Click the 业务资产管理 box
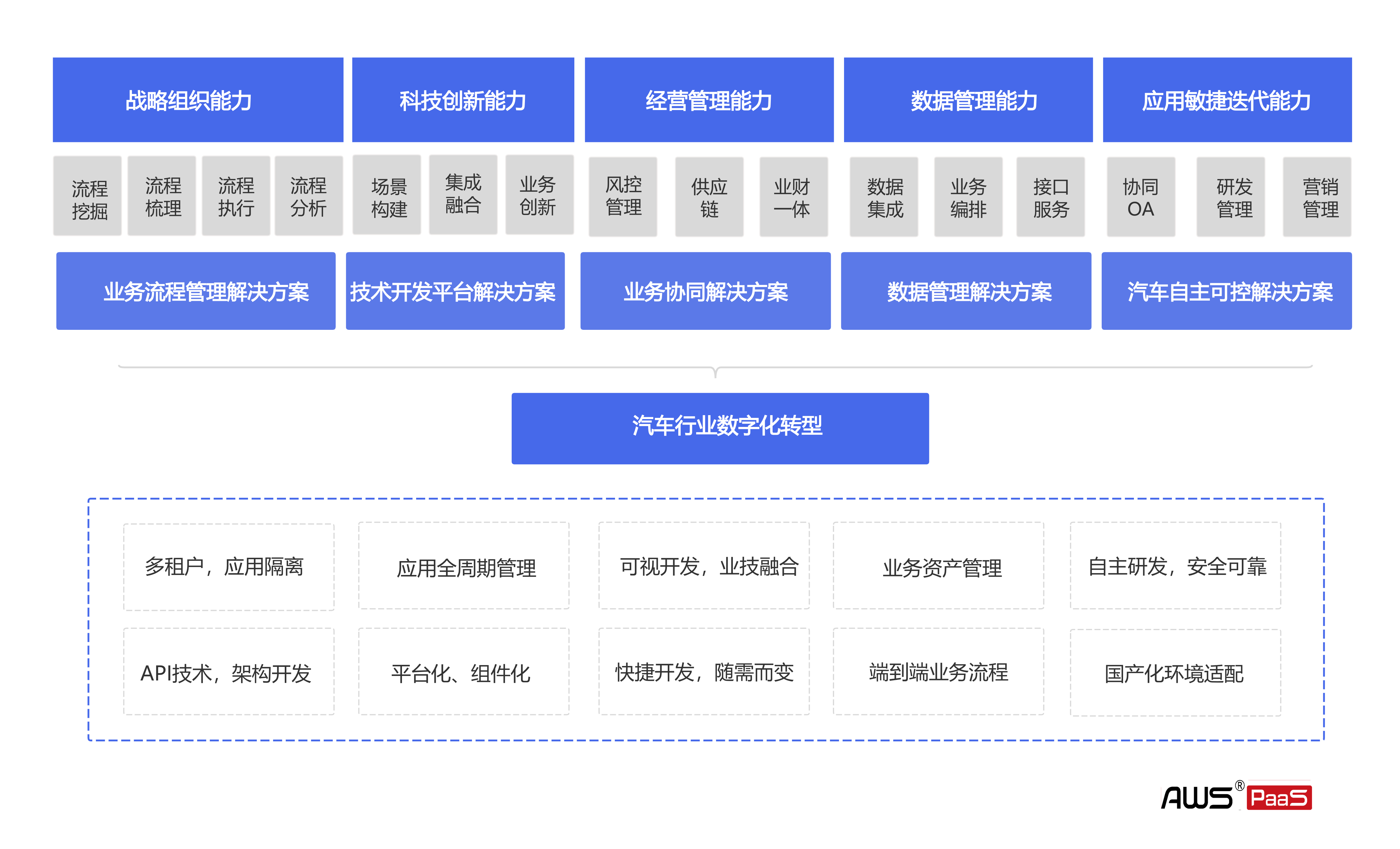1400x849 pixels. pyautogui.click(x=939, y=566)
